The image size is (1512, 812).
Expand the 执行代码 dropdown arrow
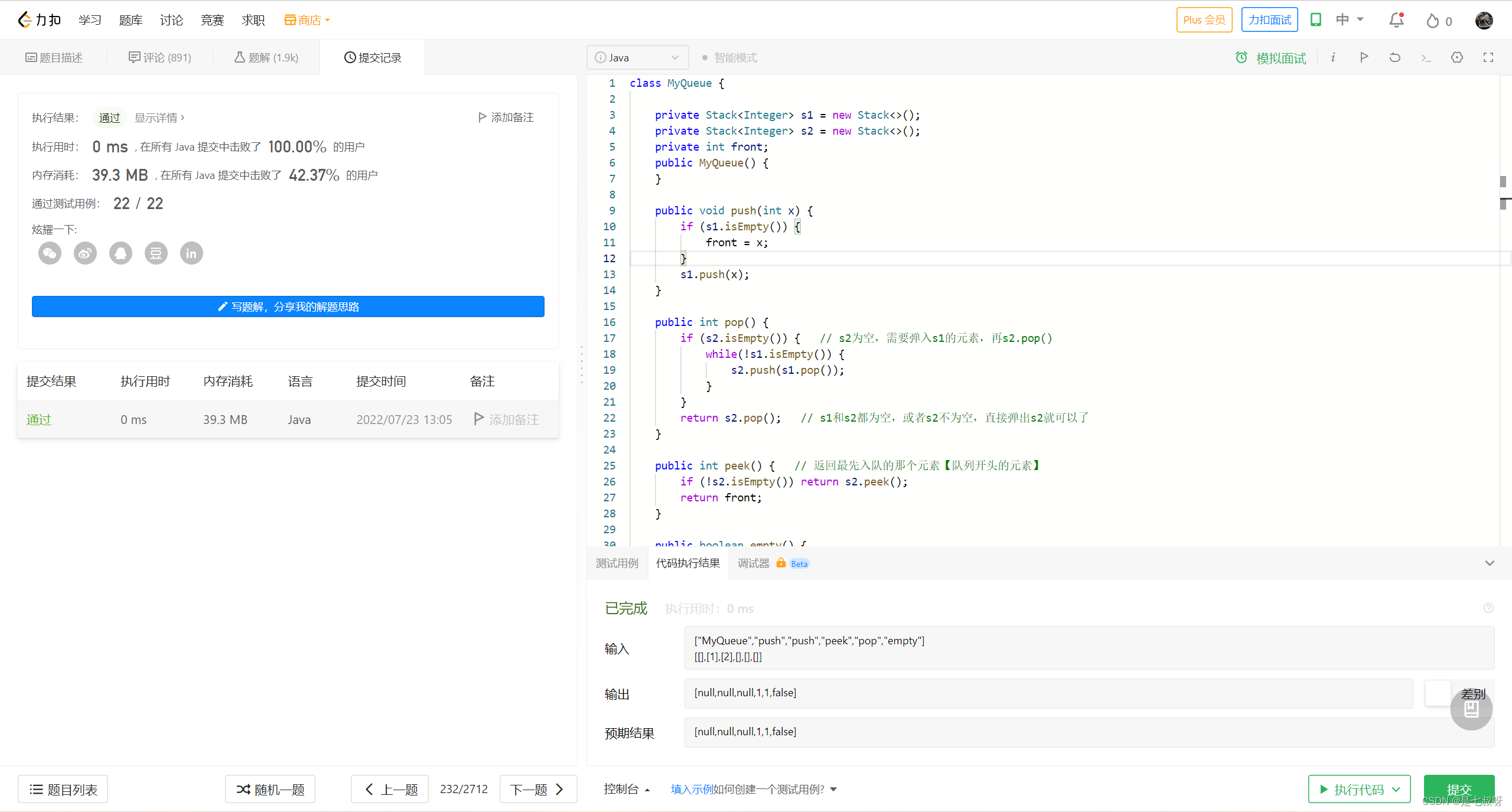(1396, 789)
